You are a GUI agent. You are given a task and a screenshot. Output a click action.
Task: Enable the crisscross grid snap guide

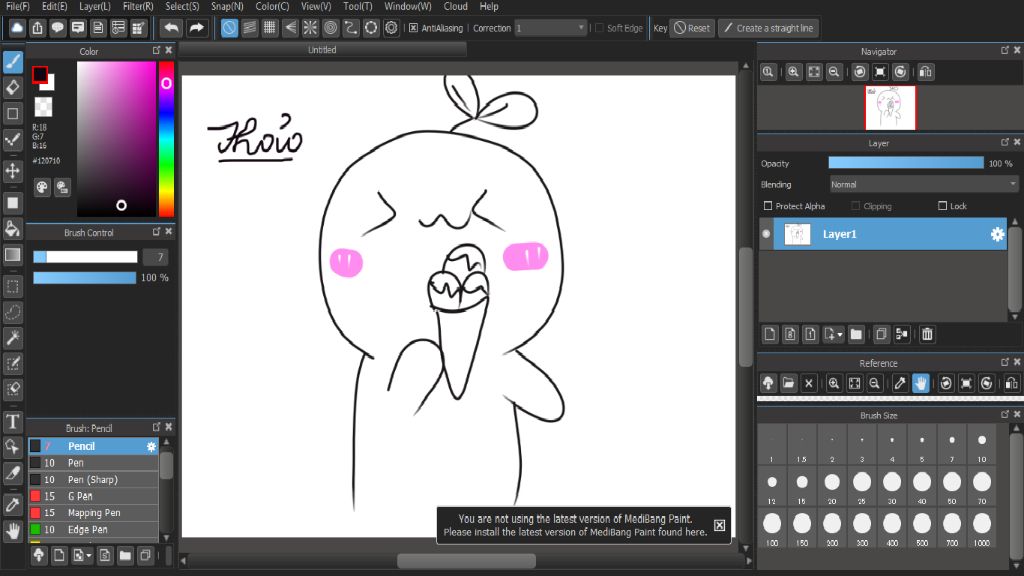pyautogui.click(x=270, y=28)
